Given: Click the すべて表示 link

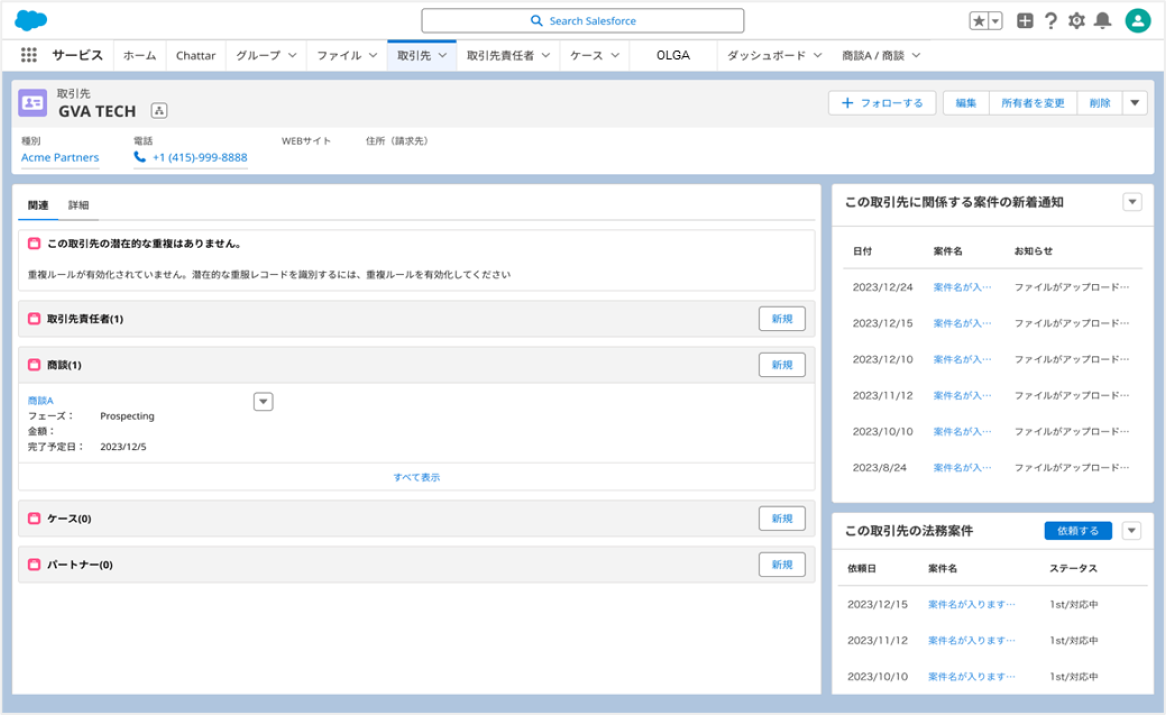Looking at the screenshot, I should [x=417, y=477].
